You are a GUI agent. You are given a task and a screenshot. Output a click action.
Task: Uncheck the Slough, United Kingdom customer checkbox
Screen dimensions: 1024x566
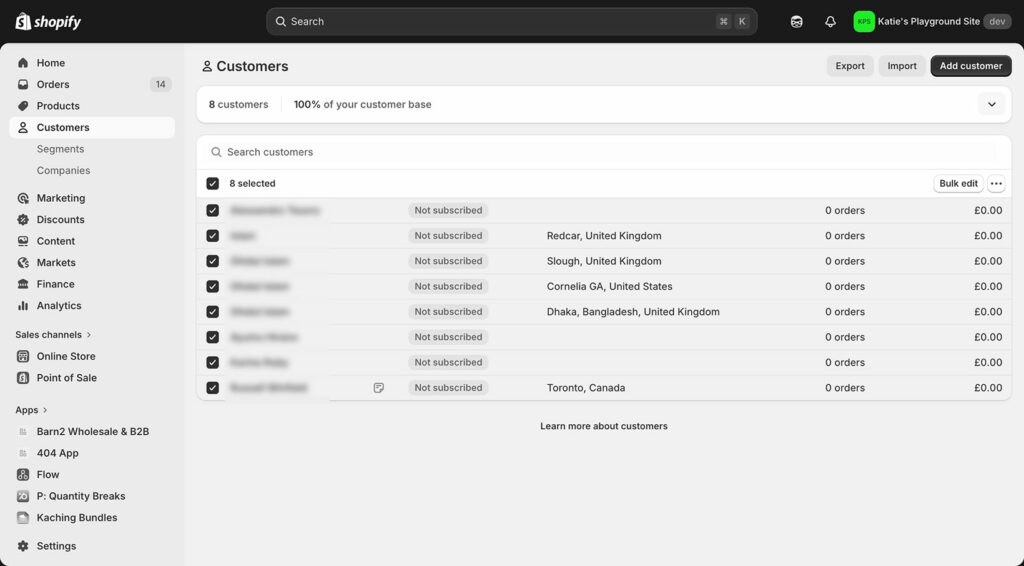pyautogui.click(x=212, y=261)
